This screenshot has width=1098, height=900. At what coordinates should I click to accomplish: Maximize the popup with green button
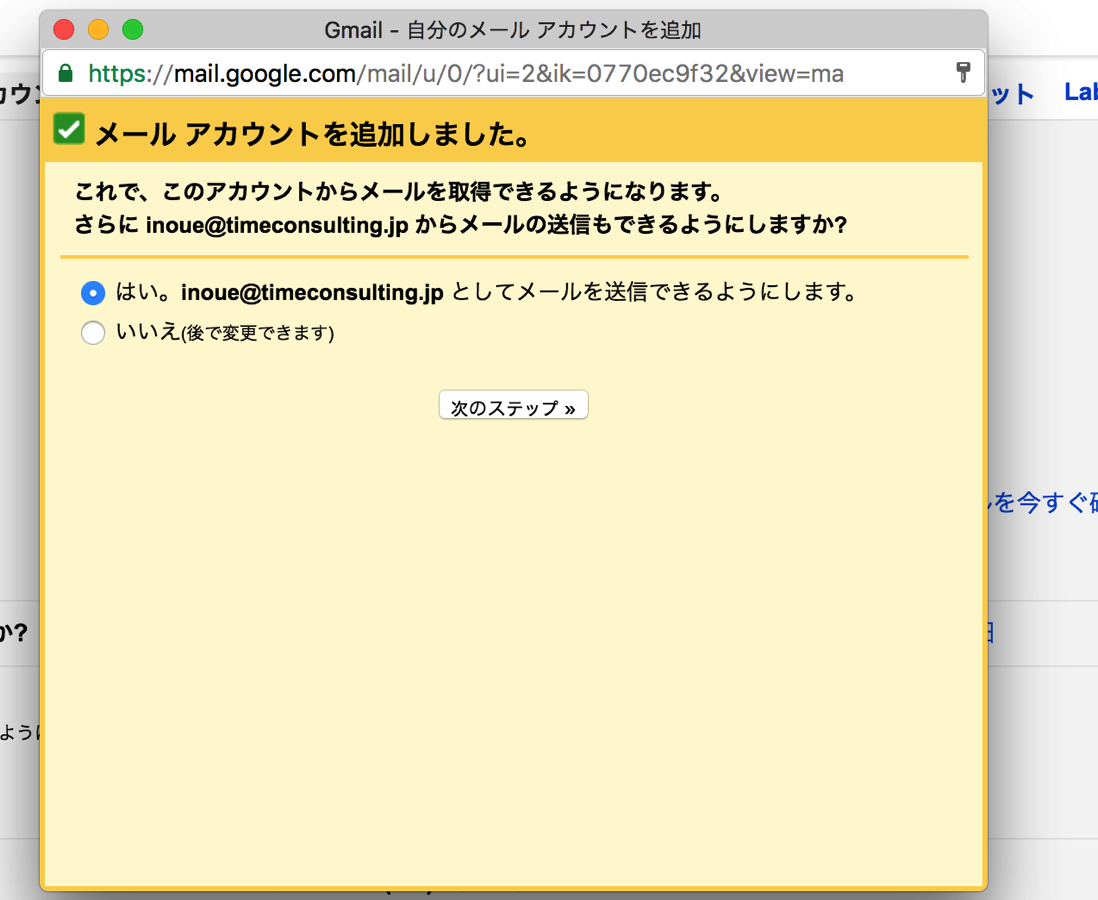[x=132, y=29]
